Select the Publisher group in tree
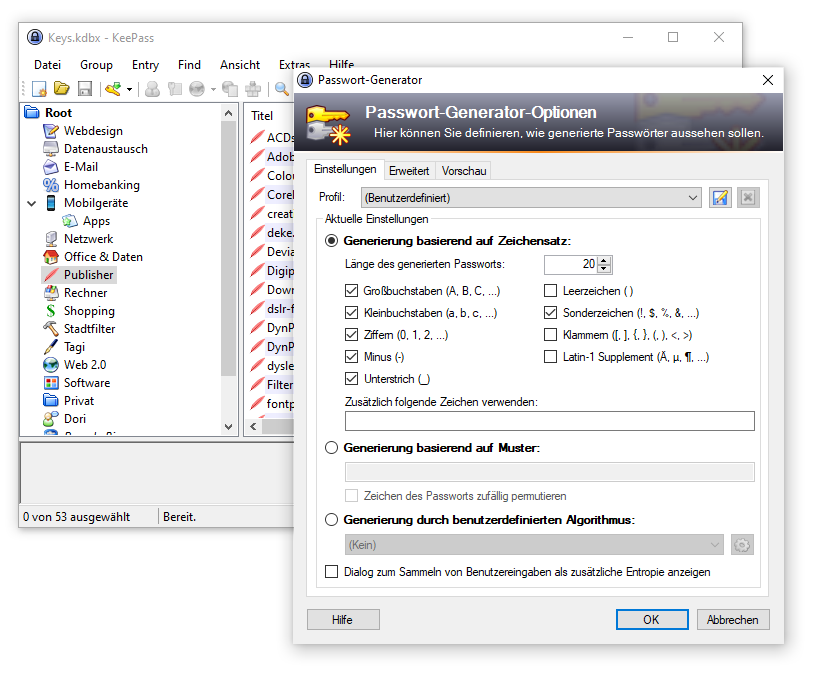Screen dimensions: 820x673 (x=88, y=275)
